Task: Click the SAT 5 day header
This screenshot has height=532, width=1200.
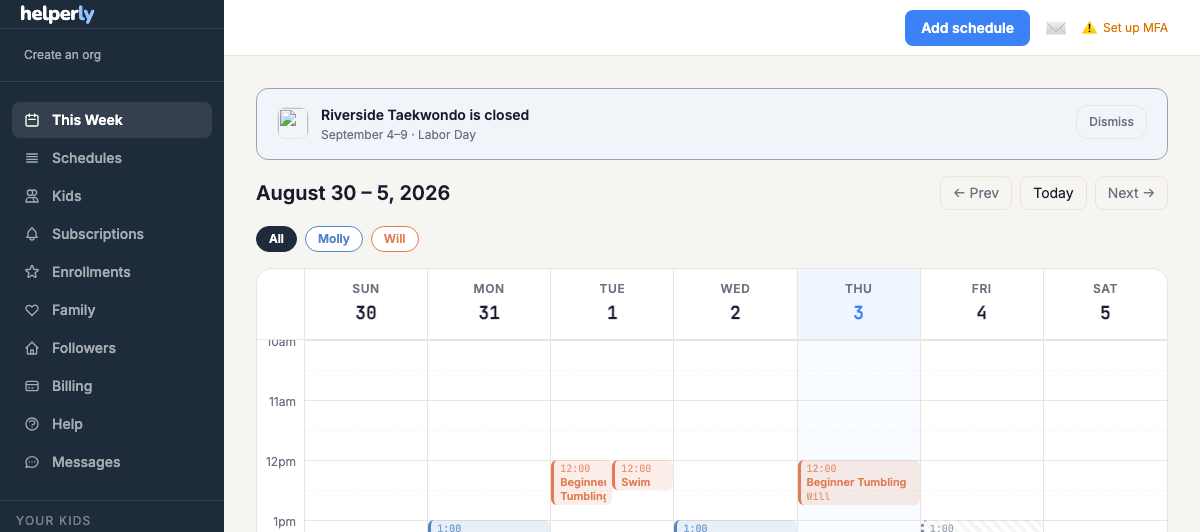Action: click(x=1105, y=302)
